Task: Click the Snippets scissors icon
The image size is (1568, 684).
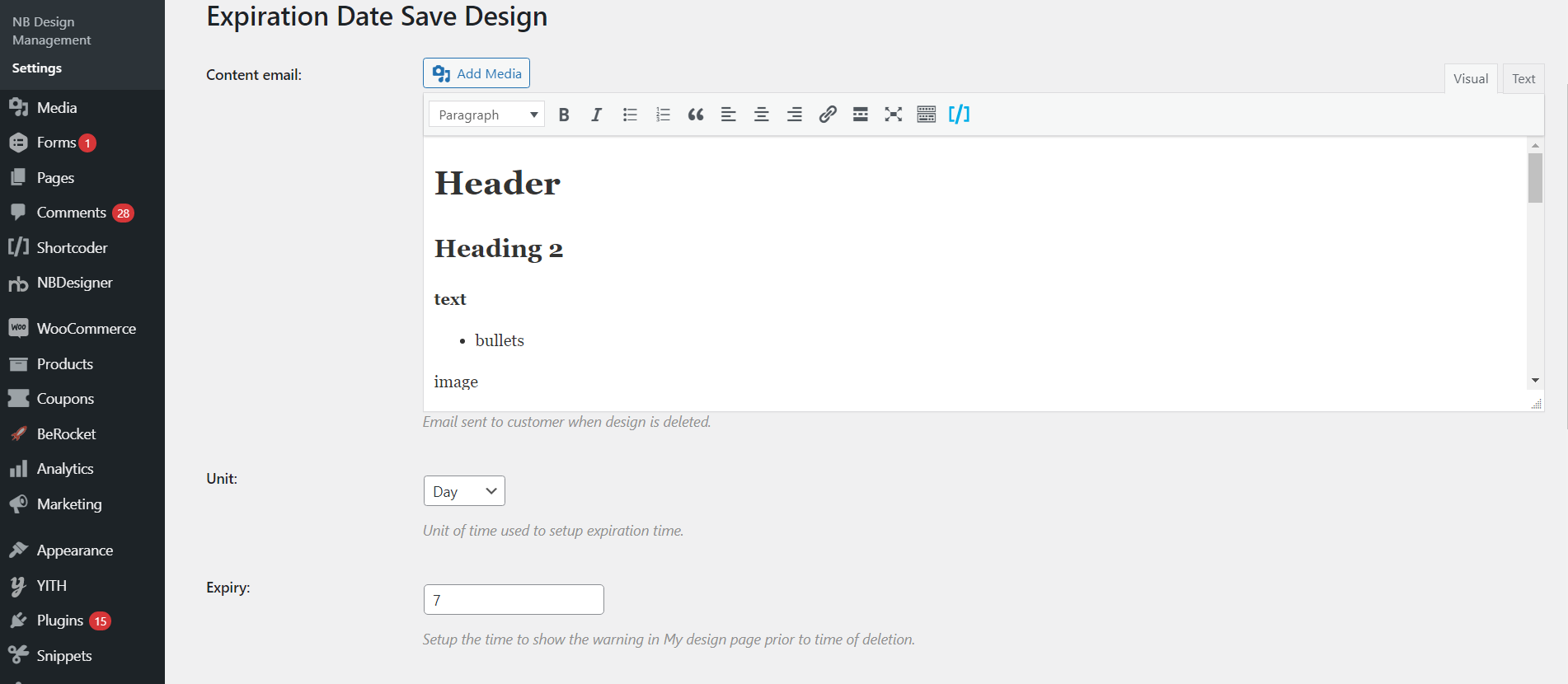Action: [x=18, y=655]
